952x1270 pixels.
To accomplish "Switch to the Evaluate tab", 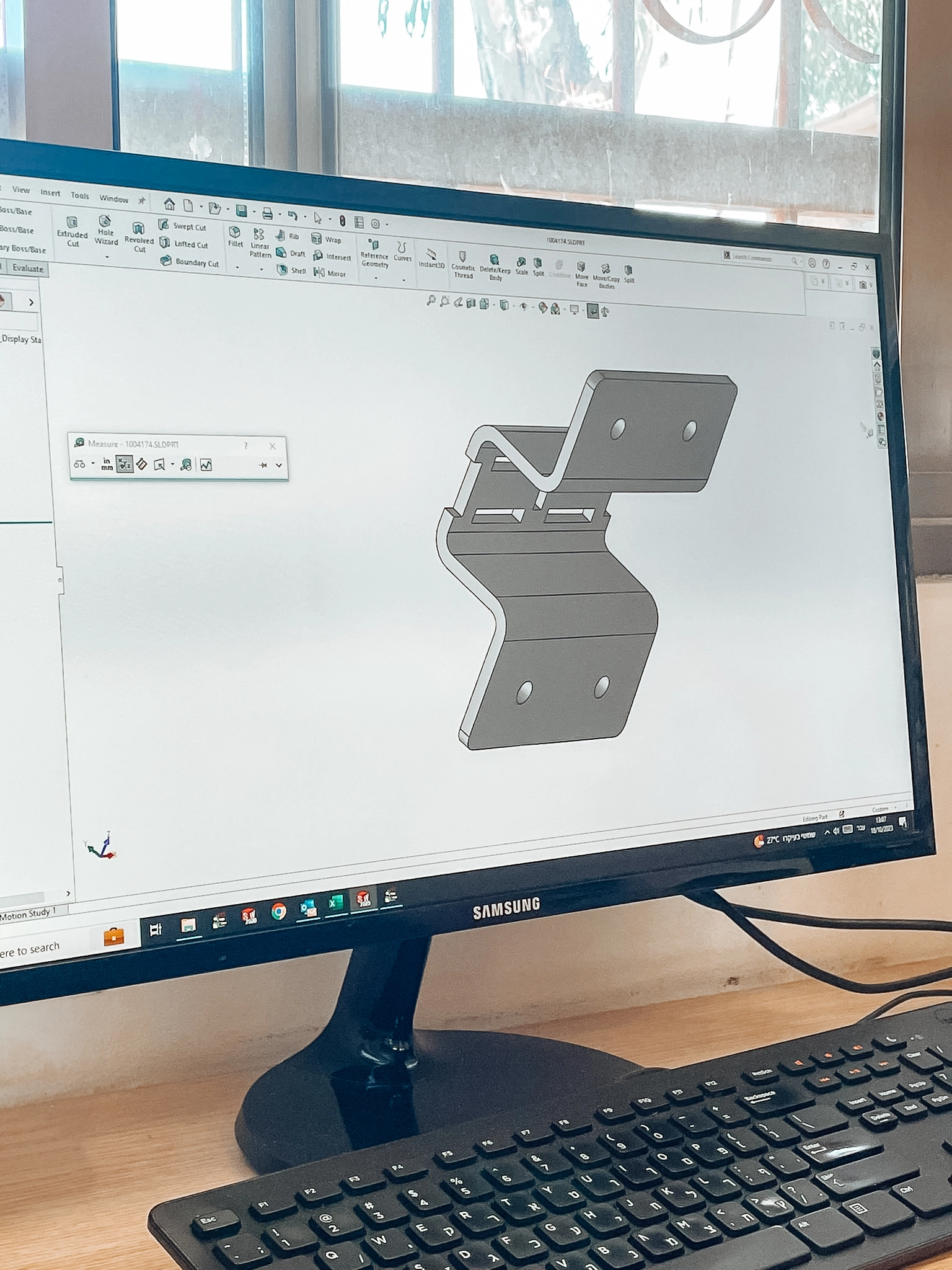I will coord(28,268).
